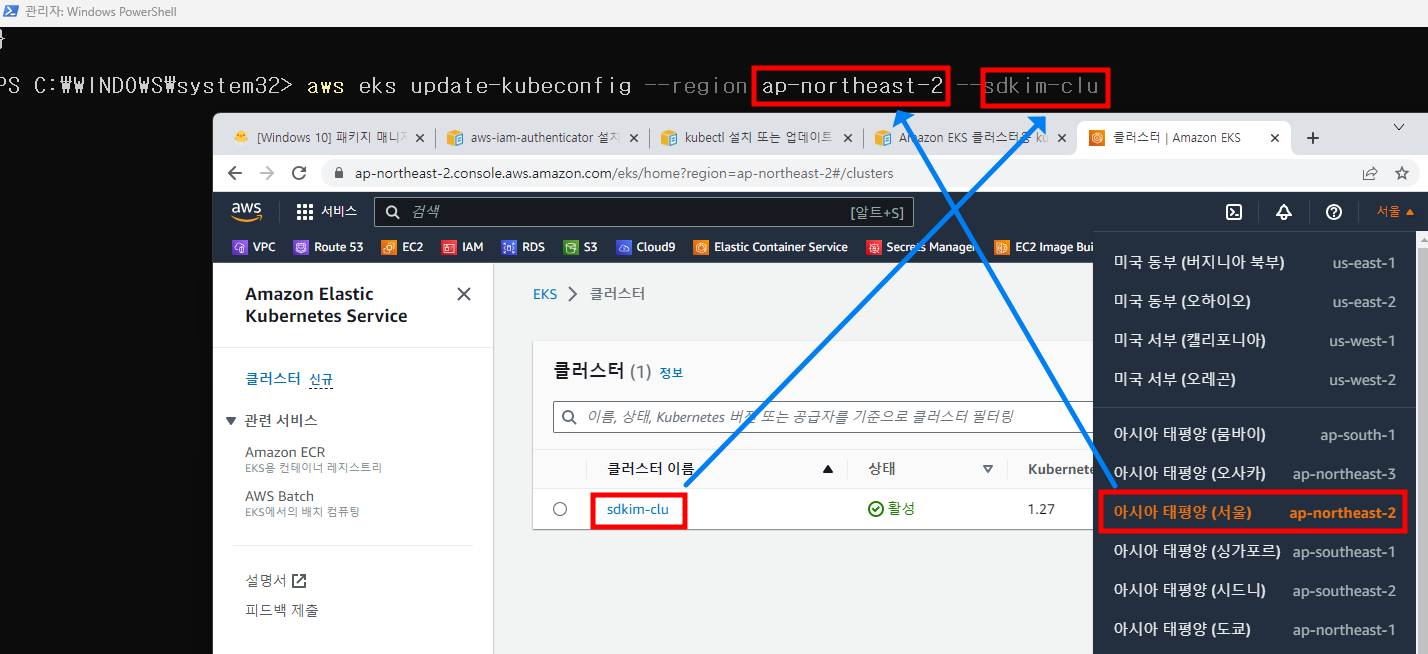The width and height of the screenshot is (1428, 654).
Task: Select region 아시아 태평양 (시드니)
Action: click(x=1255, y=590)
